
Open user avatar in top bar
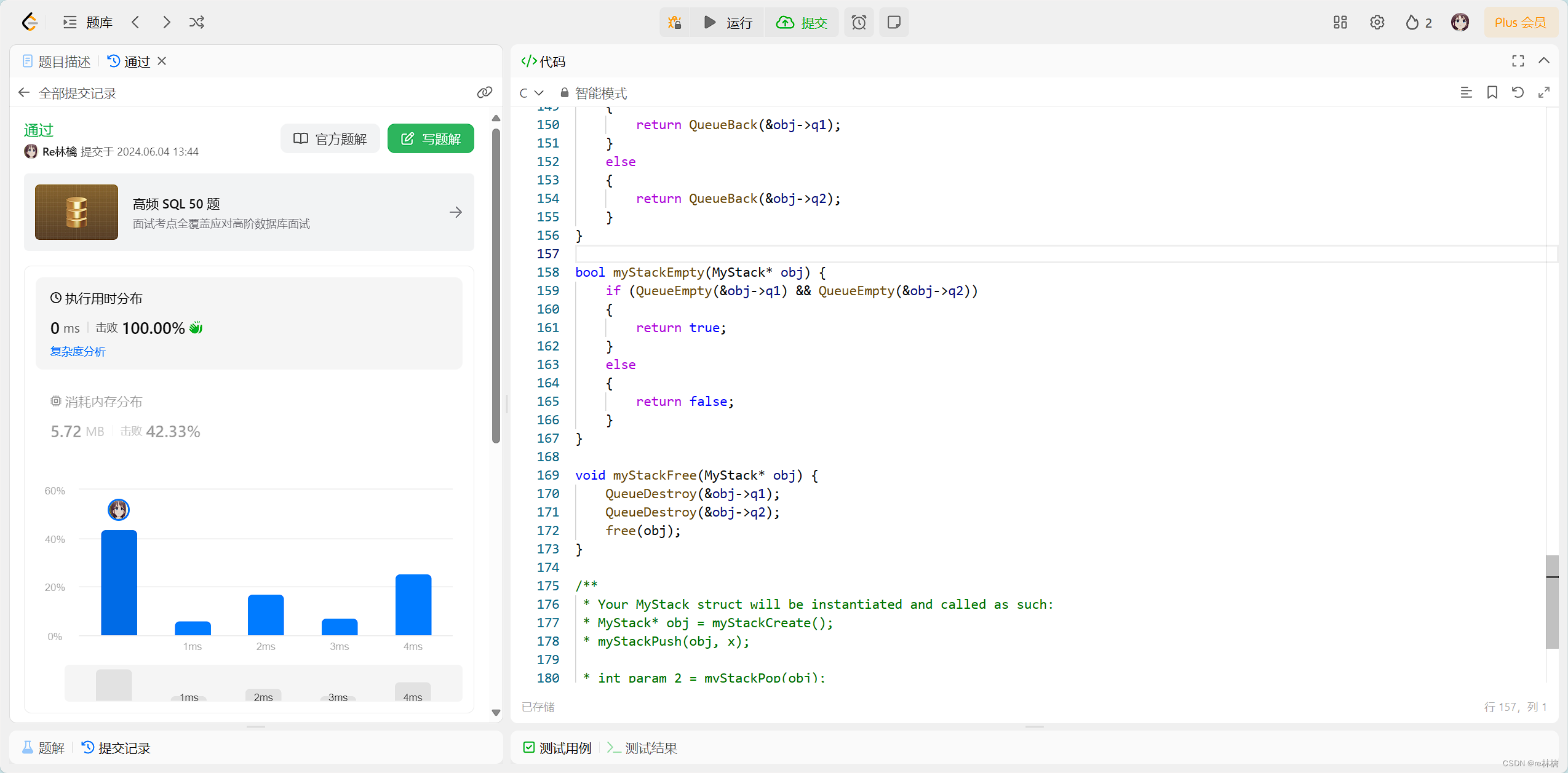(1460, 23)
